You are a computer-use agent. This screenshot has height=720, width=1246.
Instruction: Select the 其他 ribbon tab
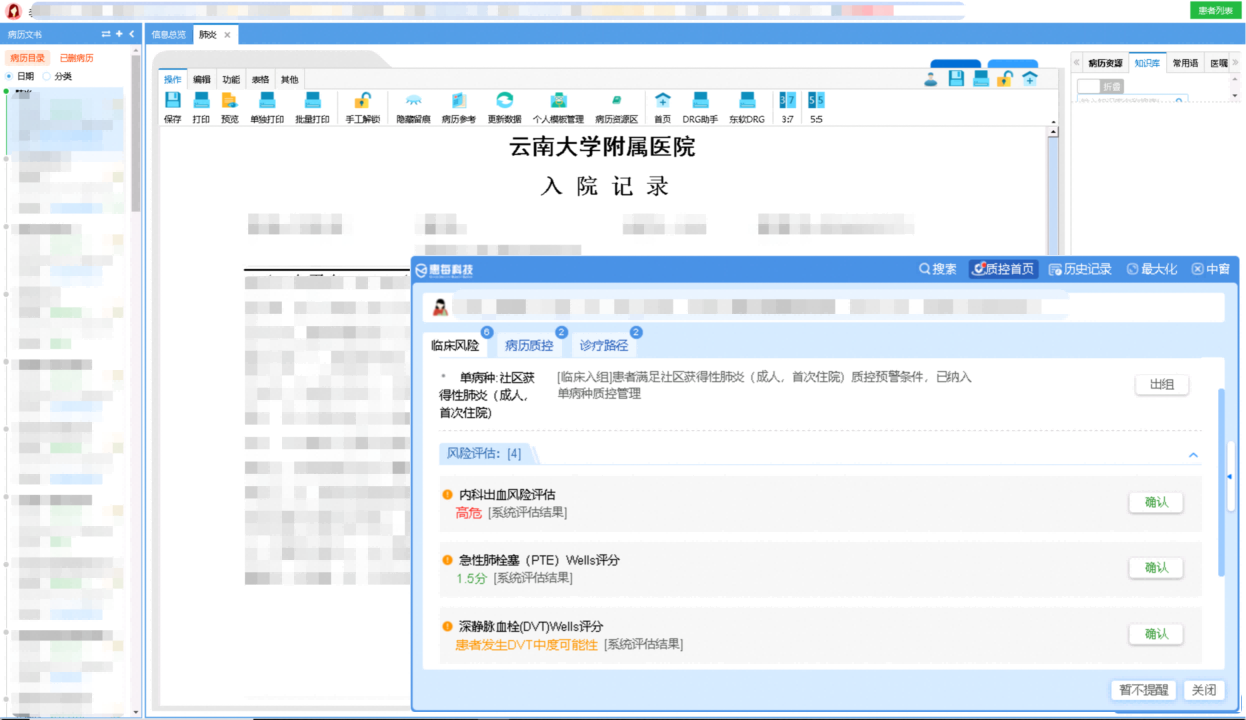pyautogui.click(x=289, y=79)
